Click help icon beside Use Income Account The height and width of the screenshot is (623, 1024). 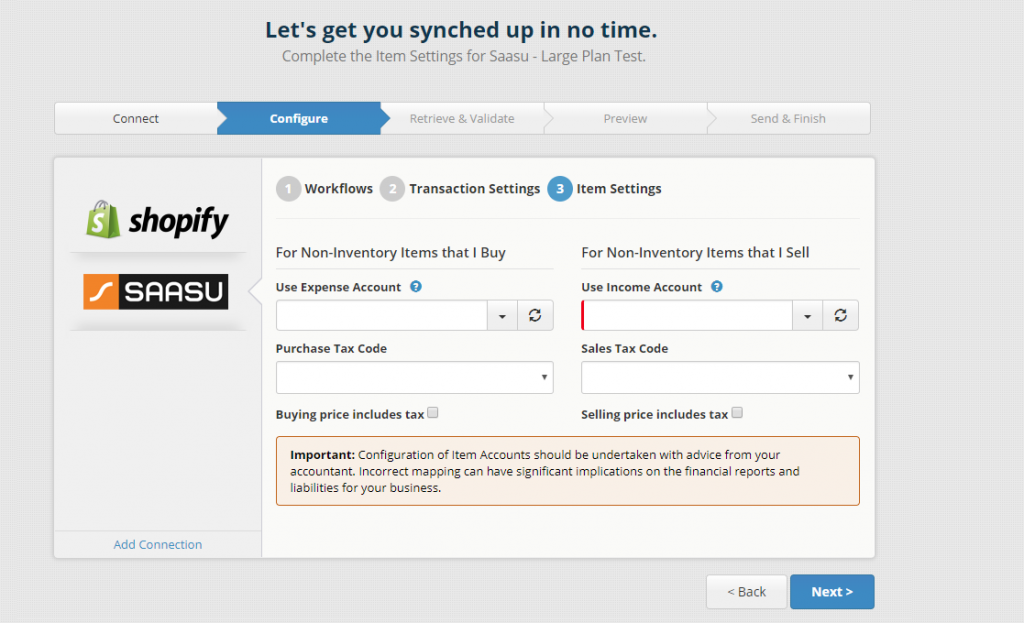pos(717,287)
